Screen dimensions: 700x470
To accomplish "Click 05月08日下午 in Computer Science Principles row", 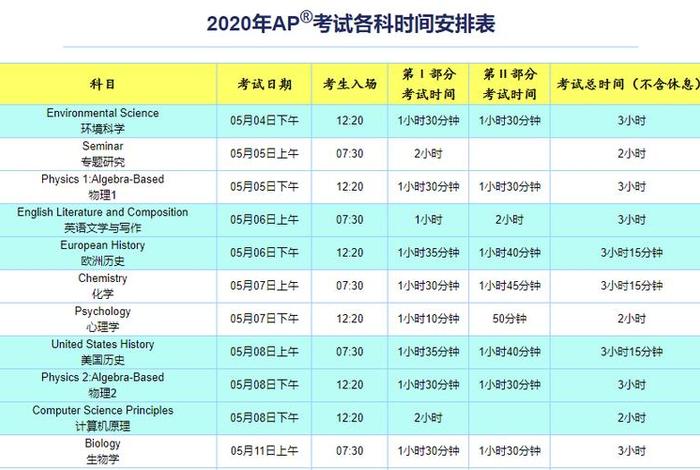I will [x=264, y=418].
